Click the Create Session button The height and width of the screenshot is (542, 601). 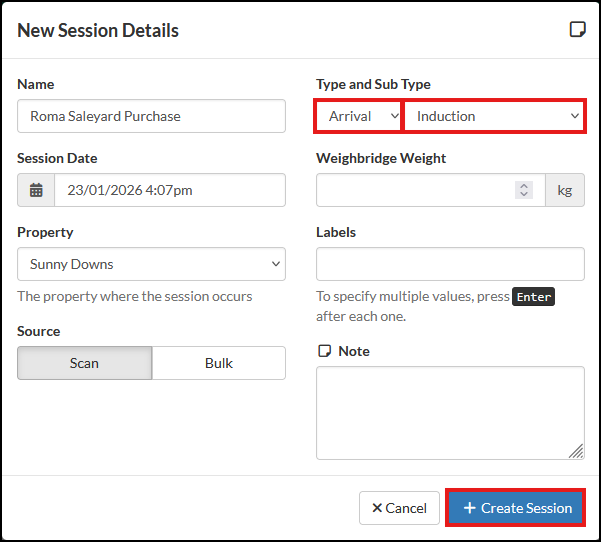click(x=516, y=508)
